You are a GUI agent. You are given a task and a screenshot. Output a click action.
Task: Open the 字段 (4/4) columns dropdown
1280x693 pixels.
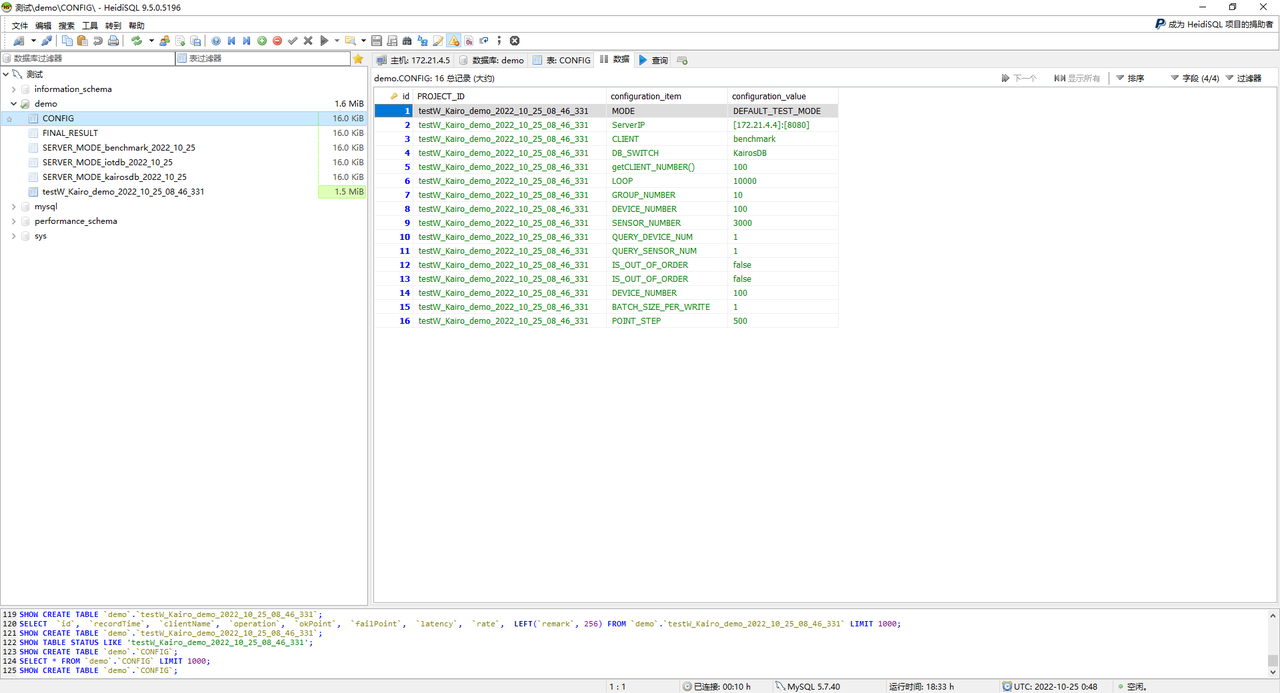(x=1194, y=78)
